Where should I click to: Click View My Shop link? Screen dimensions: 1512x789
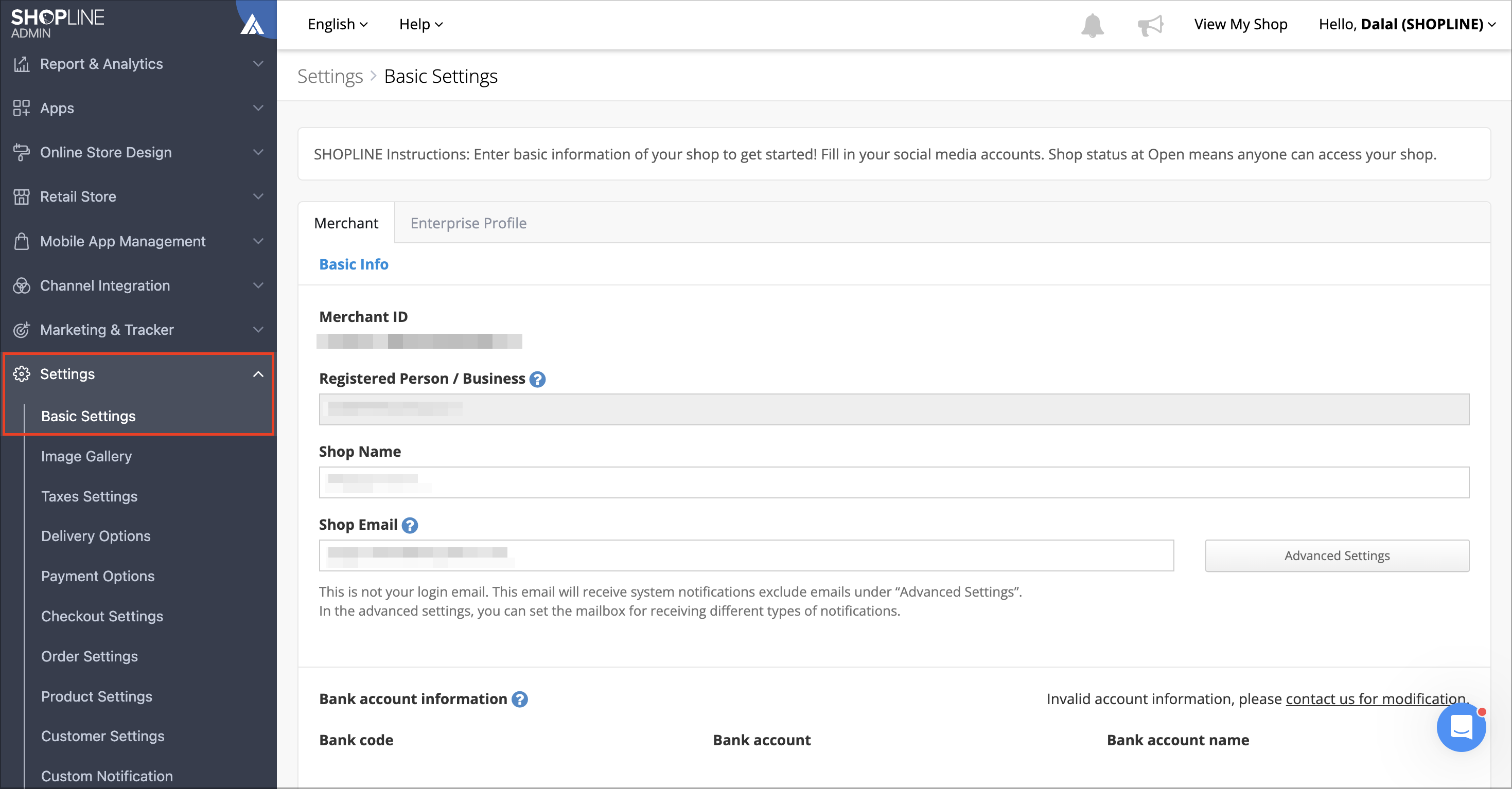pos(1240,24)
